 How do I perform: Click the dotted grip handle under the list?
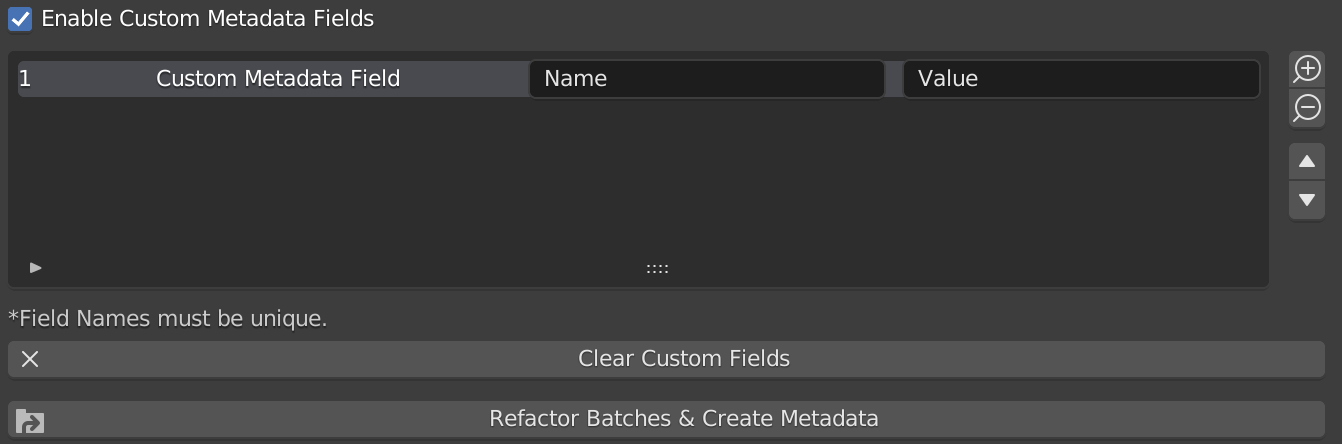(657, 269)
